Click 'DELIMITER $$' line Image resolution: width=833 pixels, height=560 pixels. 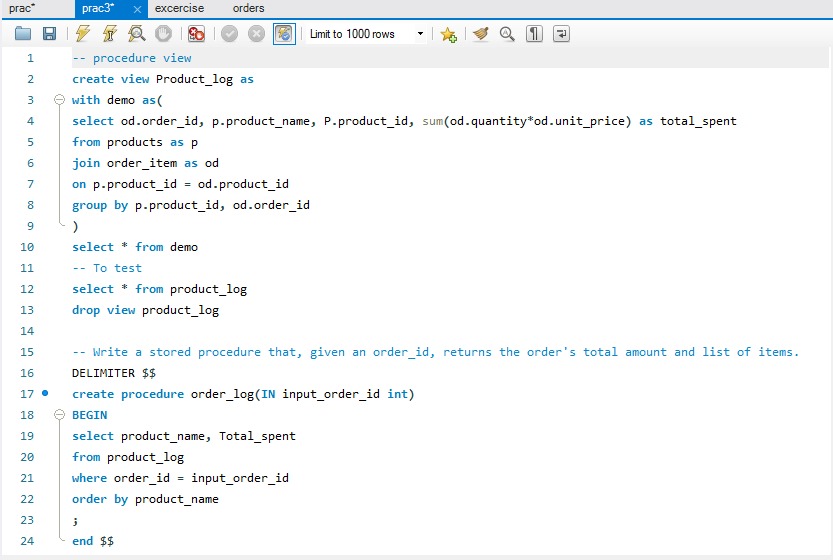tap(114, 373)
